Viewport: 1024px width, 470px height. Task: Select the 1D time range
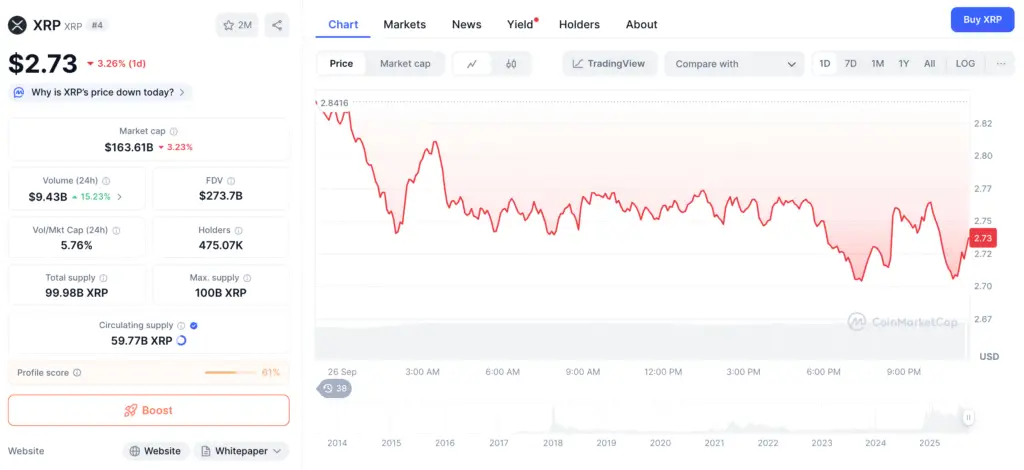pos(825,63)
